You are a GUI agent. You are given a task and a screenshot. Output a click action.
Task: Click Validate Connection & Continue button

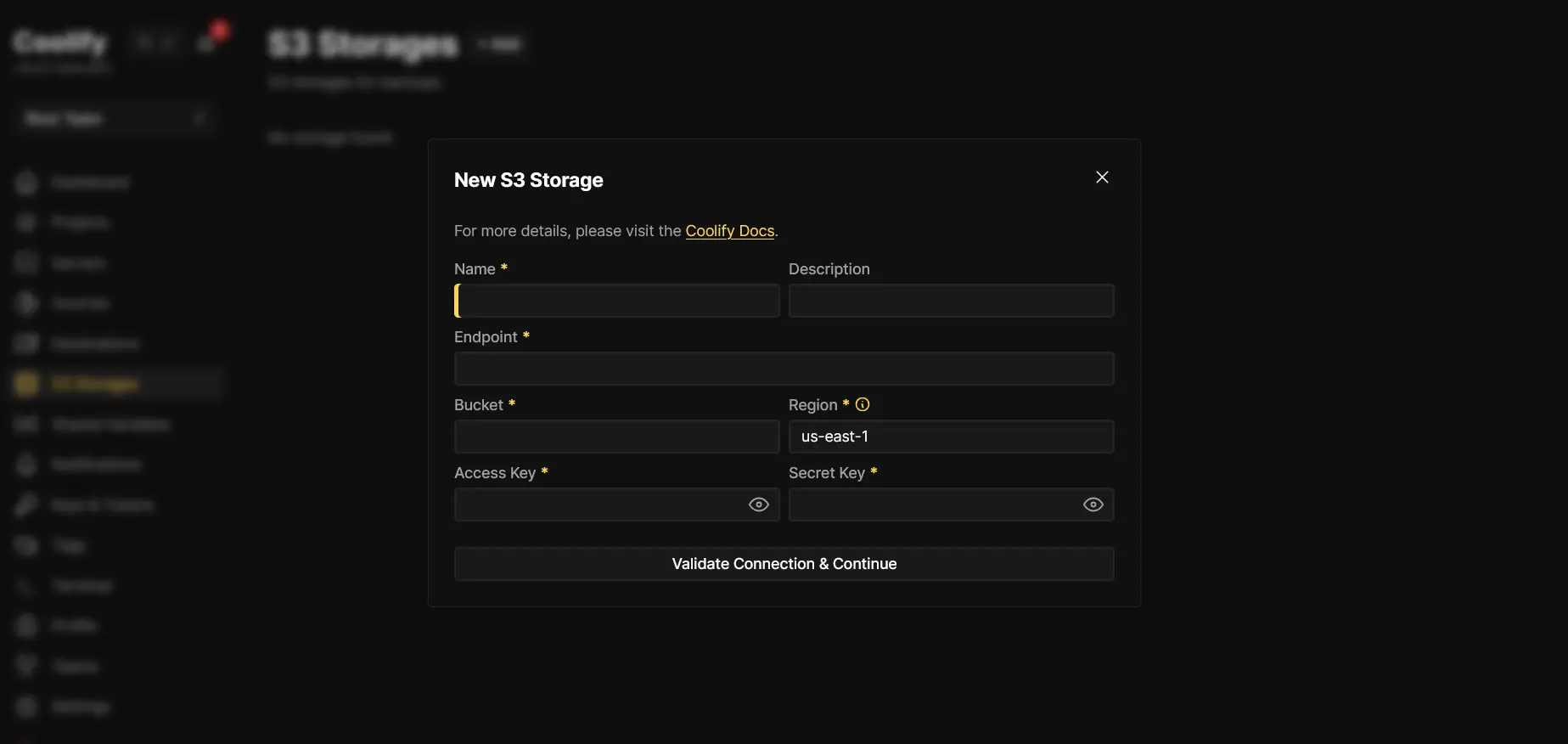(x=784, y=564)
